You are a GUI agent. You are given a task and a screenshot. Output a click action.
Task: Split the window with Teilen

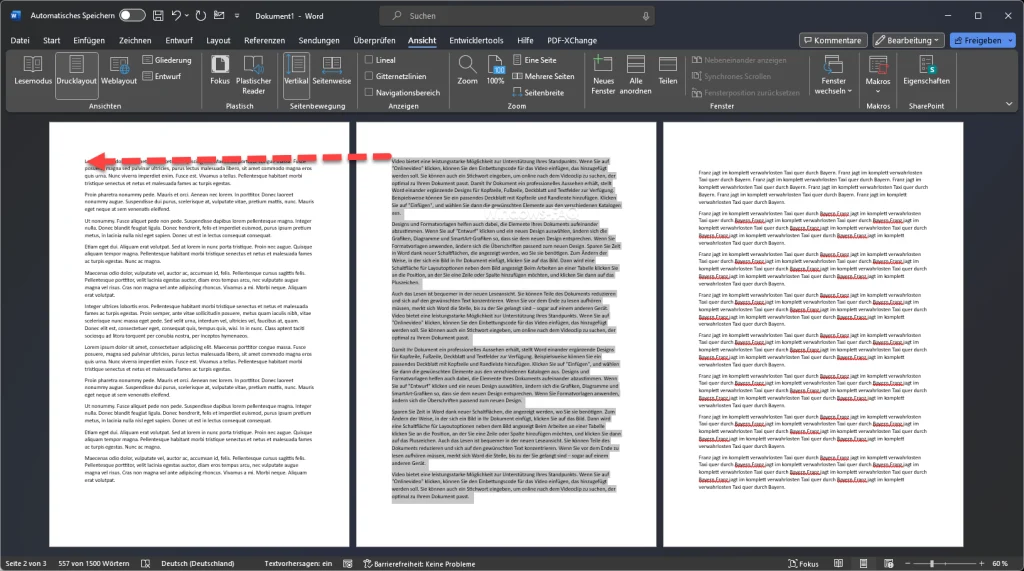667,71
